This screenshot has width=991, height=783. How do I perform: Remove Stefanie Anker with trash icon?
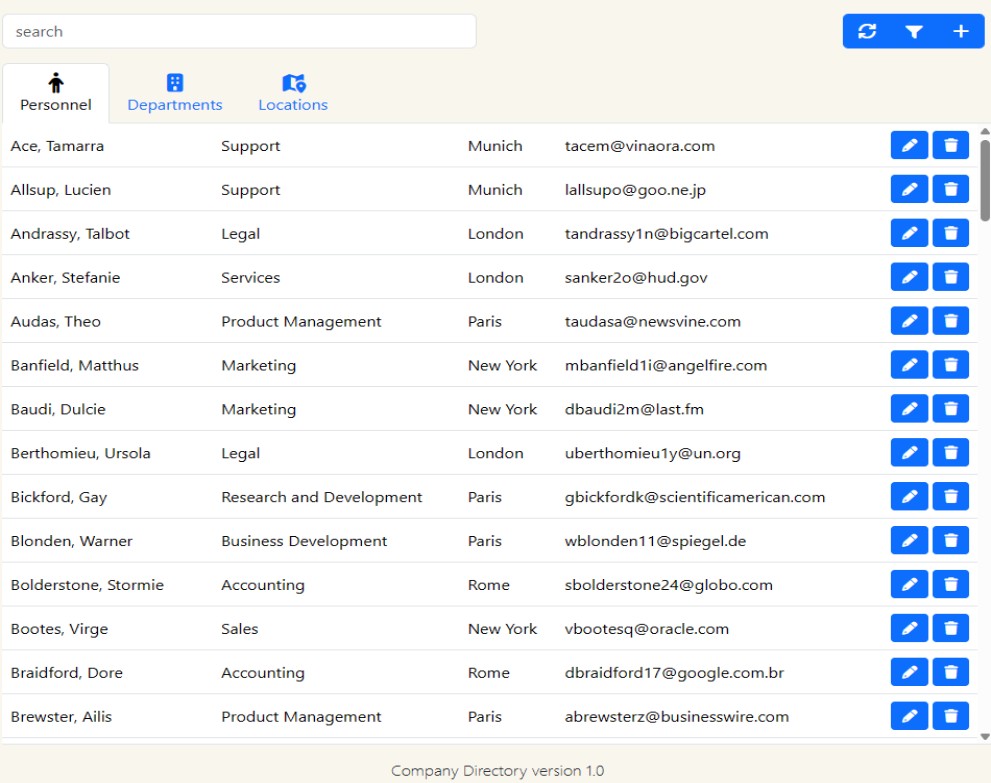[951, 278]
